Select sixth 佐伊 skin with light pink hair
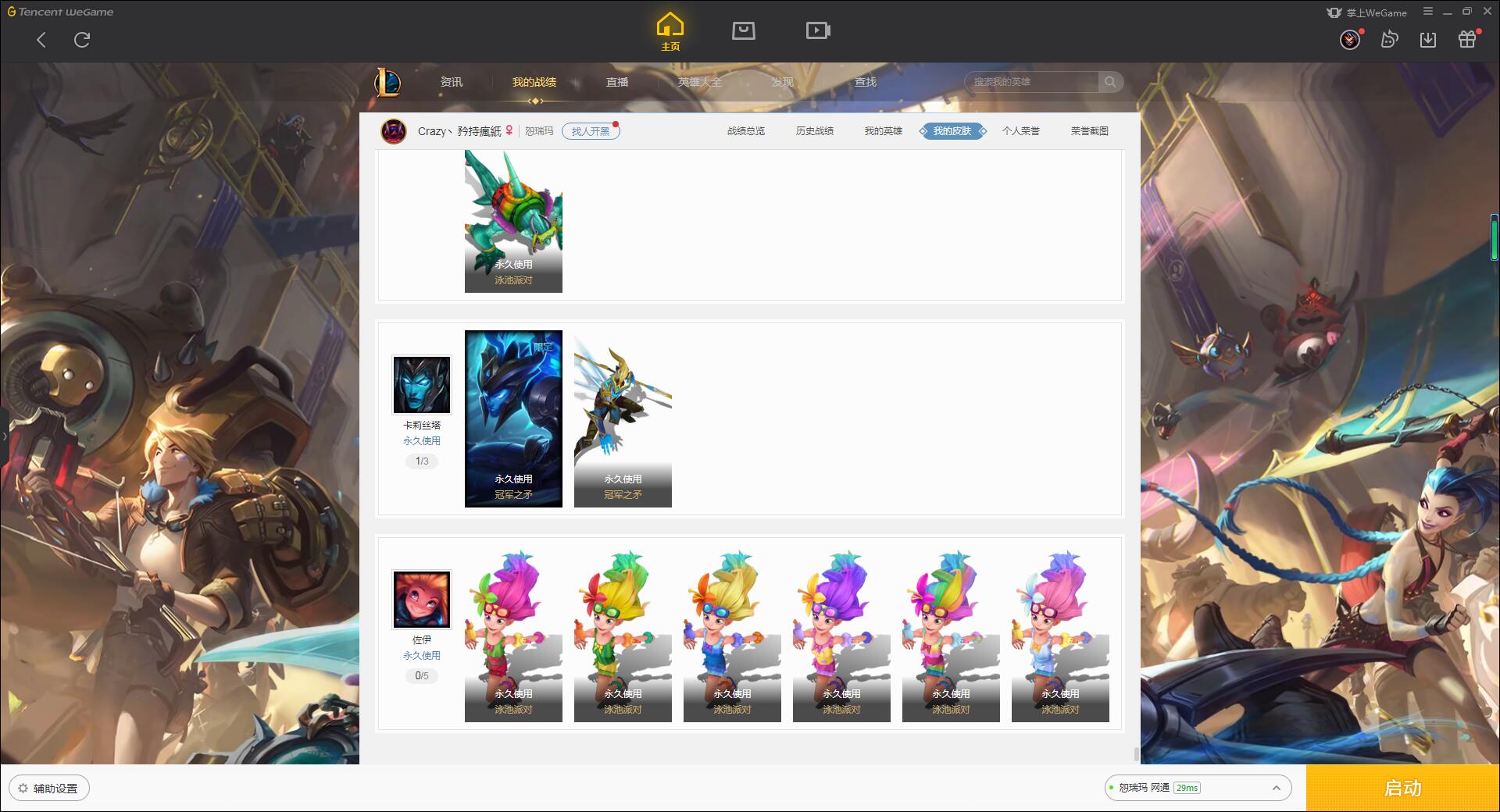The height and width of the screenshot is (812, 1500). pyautogui.click(x=1060, y=633)
